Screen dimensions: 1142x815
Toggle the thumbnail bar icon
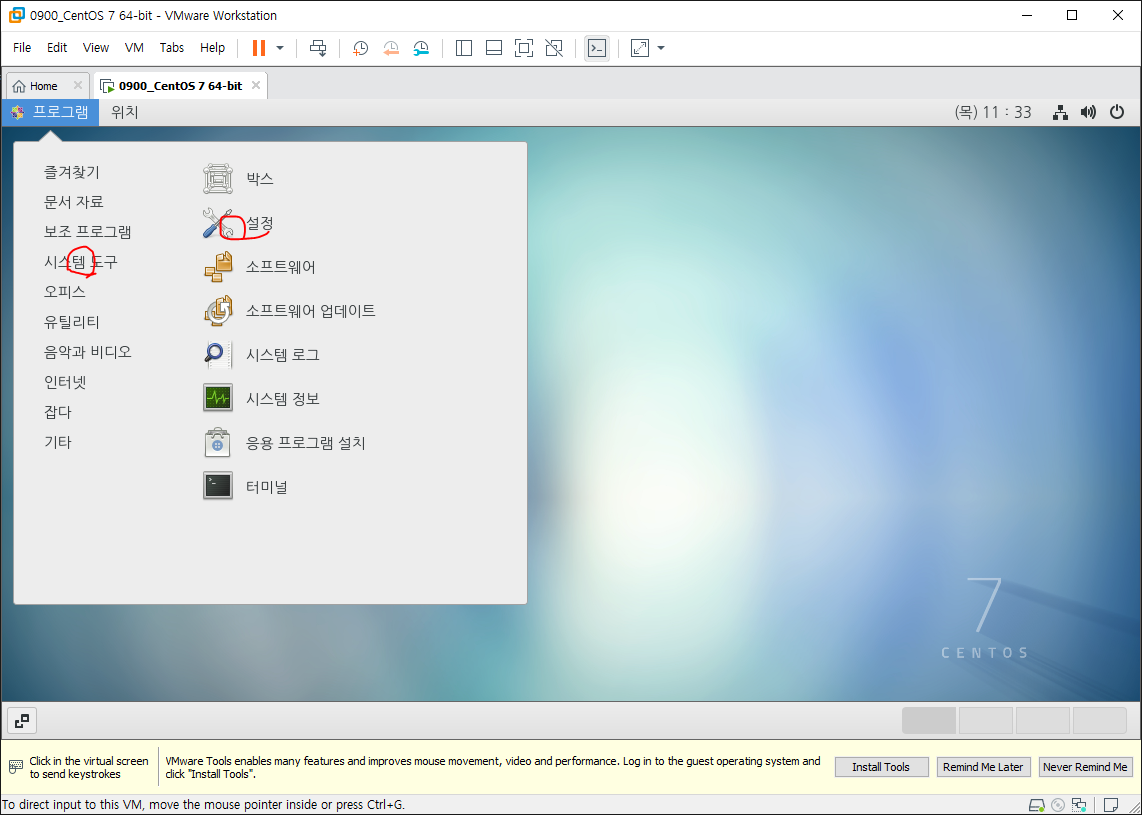click(x=494, y=48)
